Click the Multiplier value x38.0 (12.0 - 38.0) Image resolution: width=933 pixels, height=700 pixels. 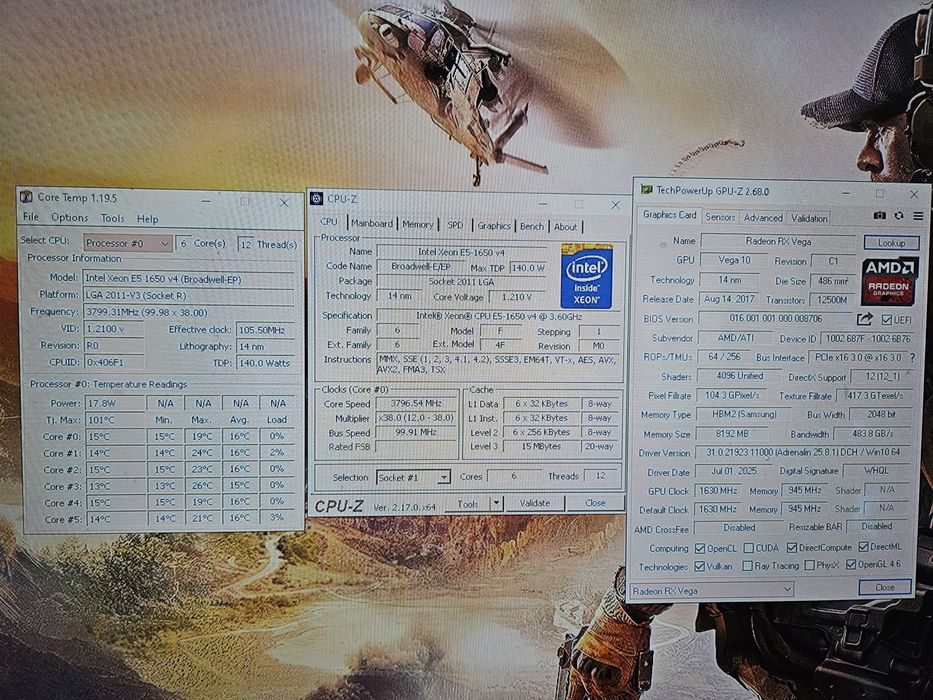point(416,418)
